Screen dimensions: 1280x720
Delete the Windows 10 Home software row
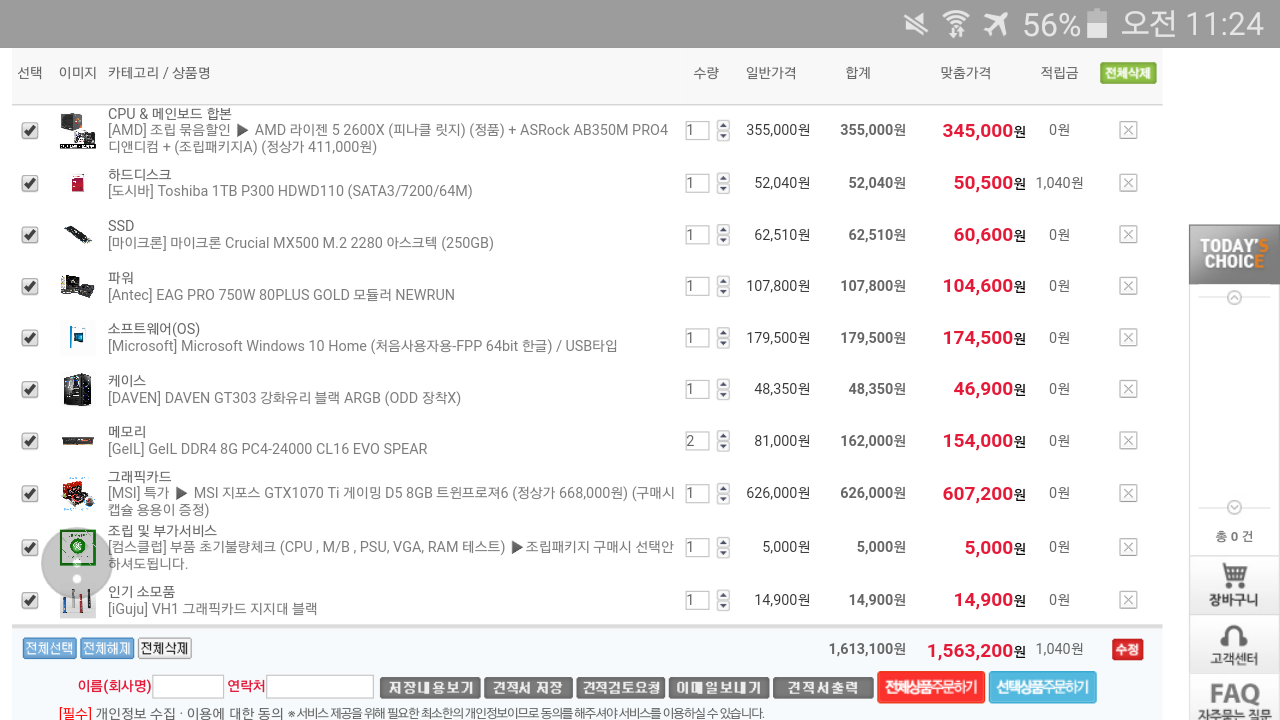pos(1128,338)
